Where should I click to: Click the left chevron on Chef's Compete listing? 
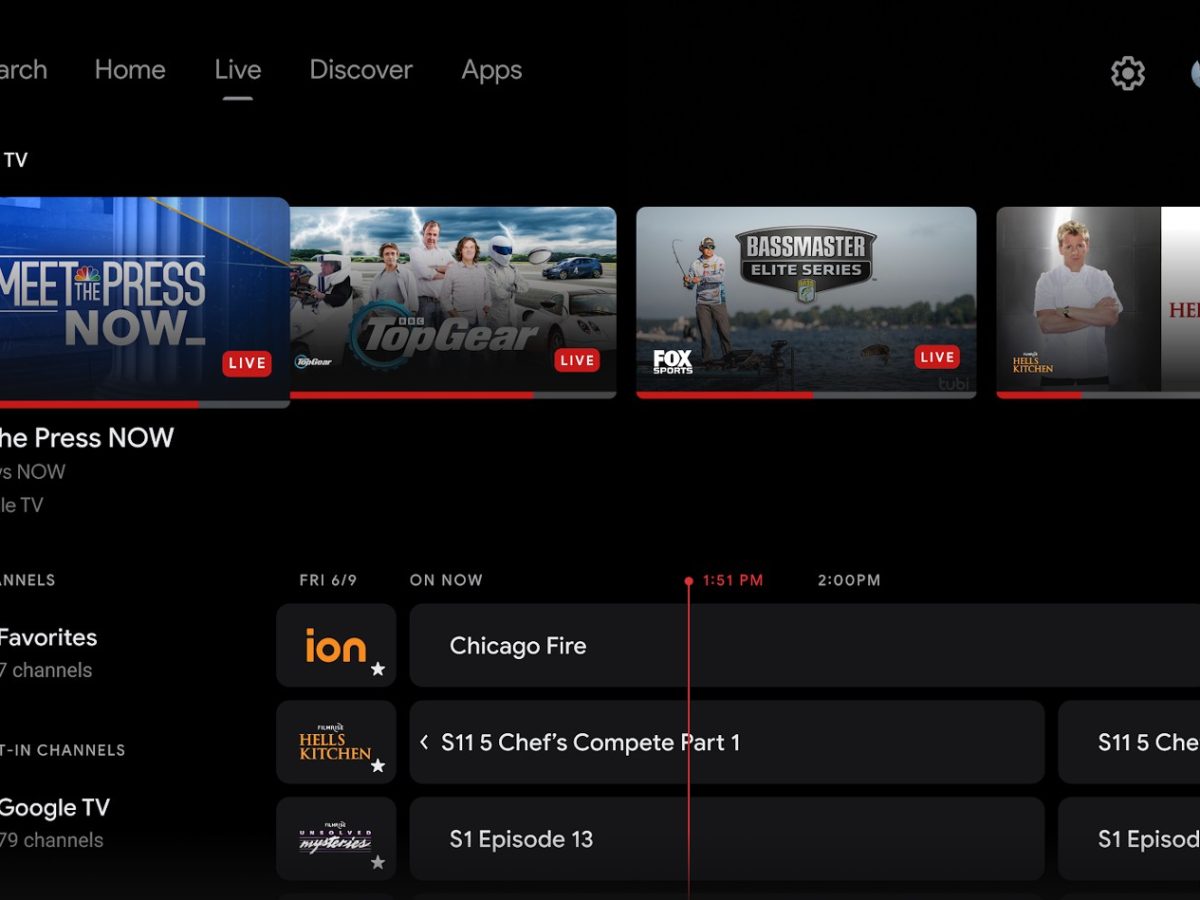click(424, 742)
